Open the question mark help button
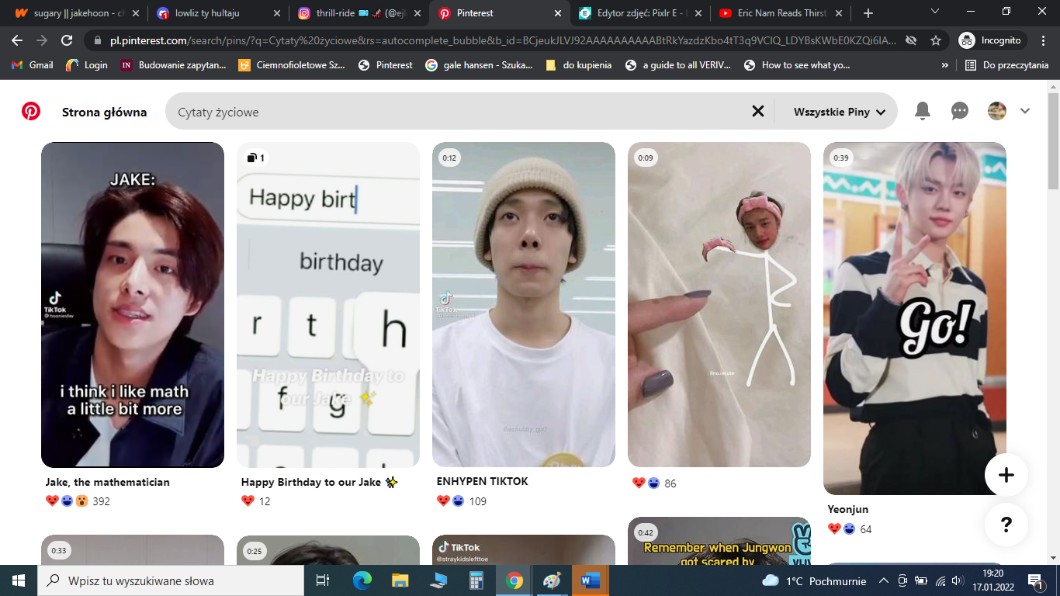The height and width of the screenshot is (596, 1060). point(1005,524)
